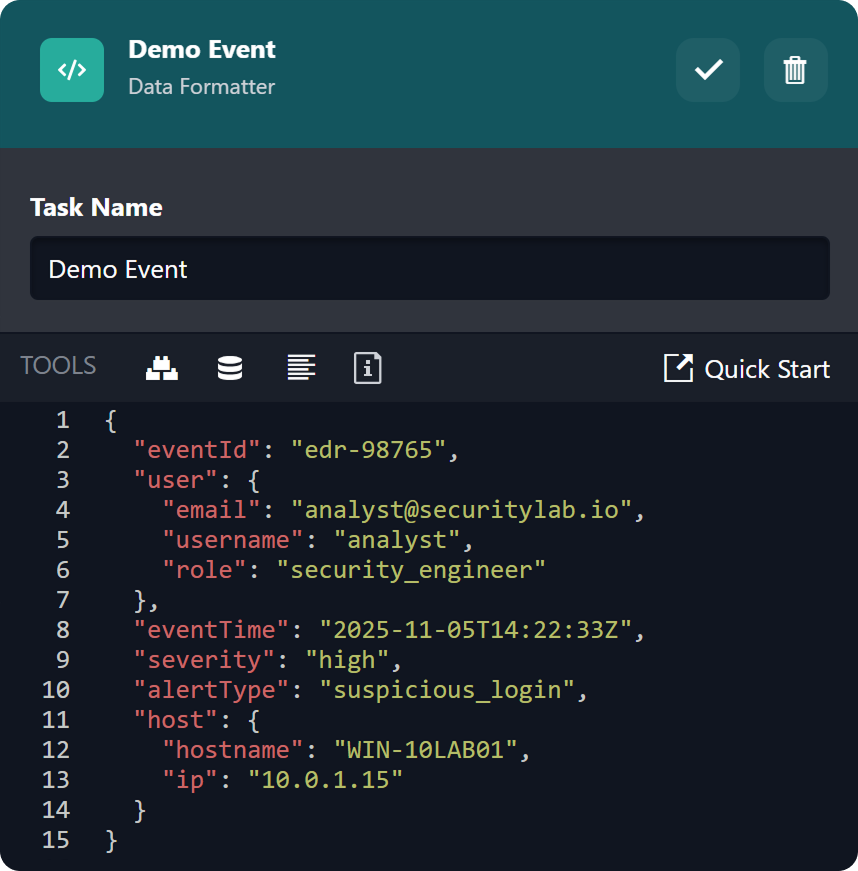Click the "analyst@securitylab.io" email value

click(462, 510)
